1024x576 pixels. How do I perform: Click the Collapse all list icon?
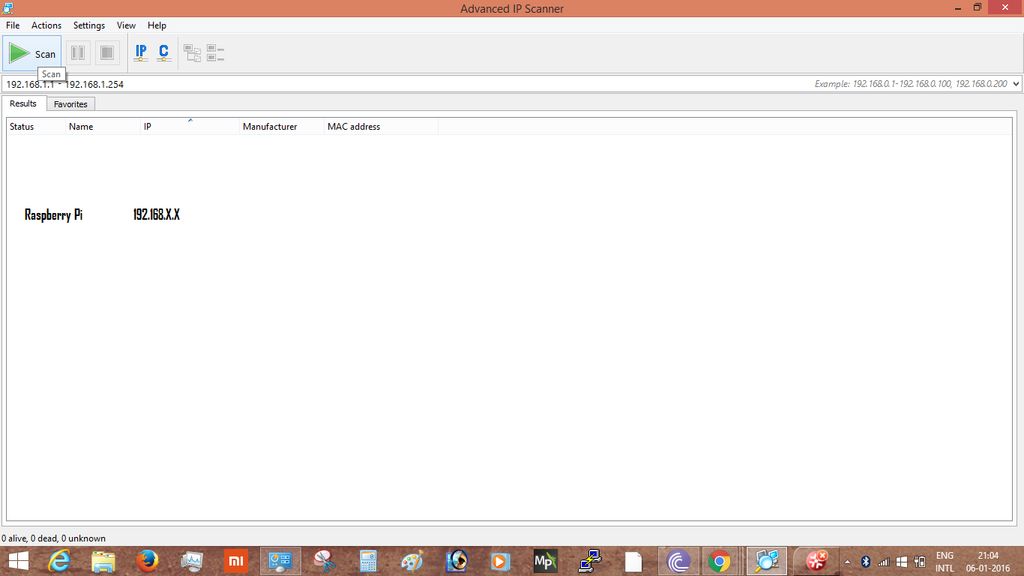216,53
